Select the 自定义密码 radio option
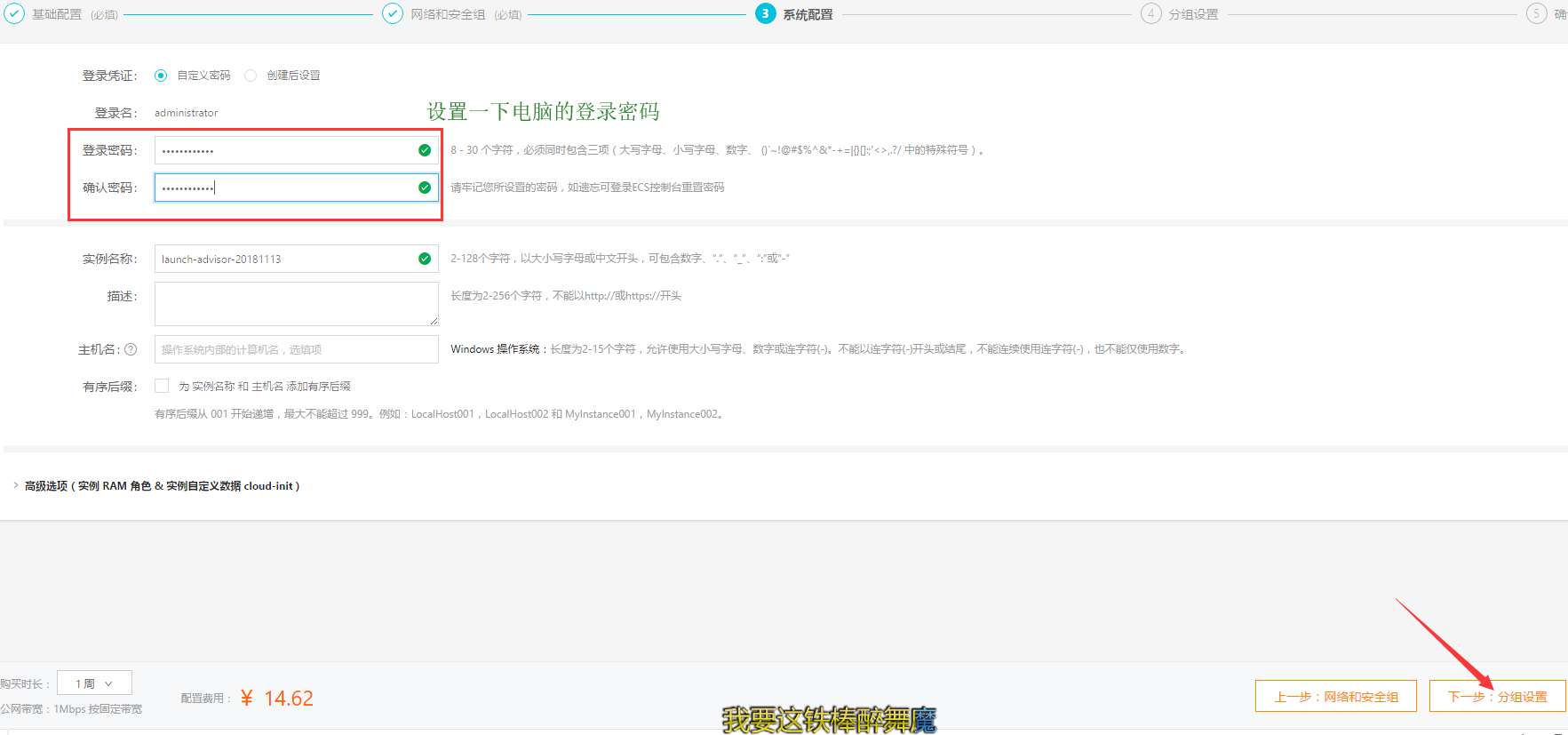The image size is (1568, 735). click(x=161, y=76)
